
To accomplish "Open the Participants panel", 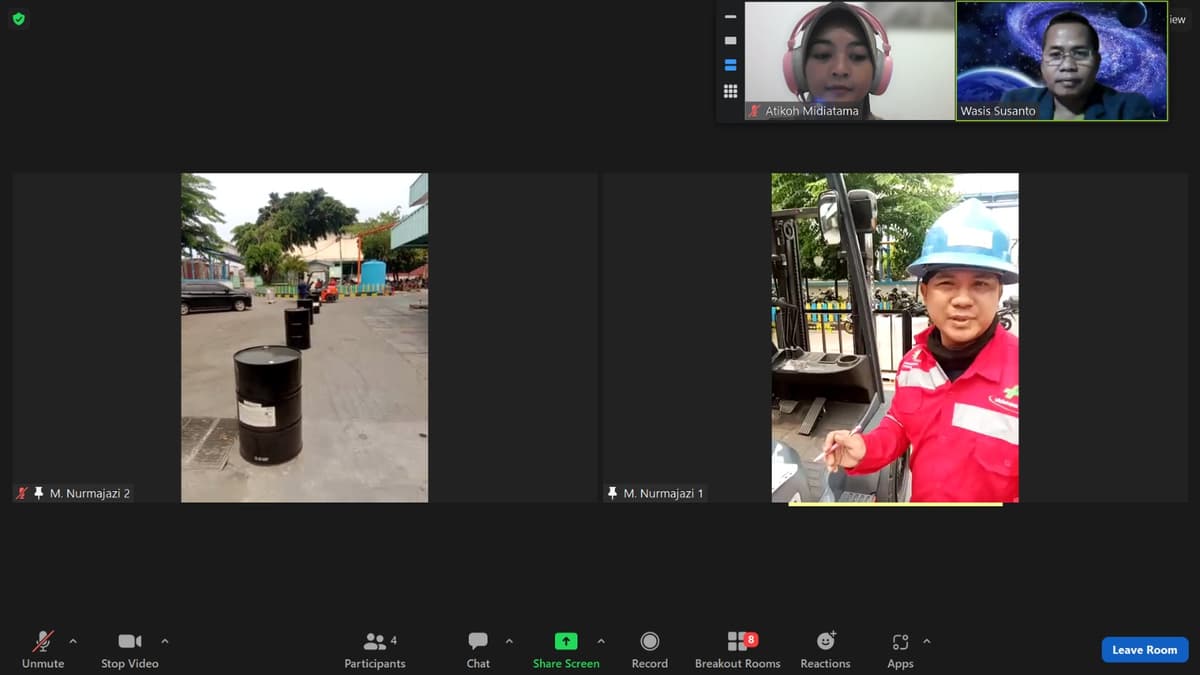I will 375,650.
